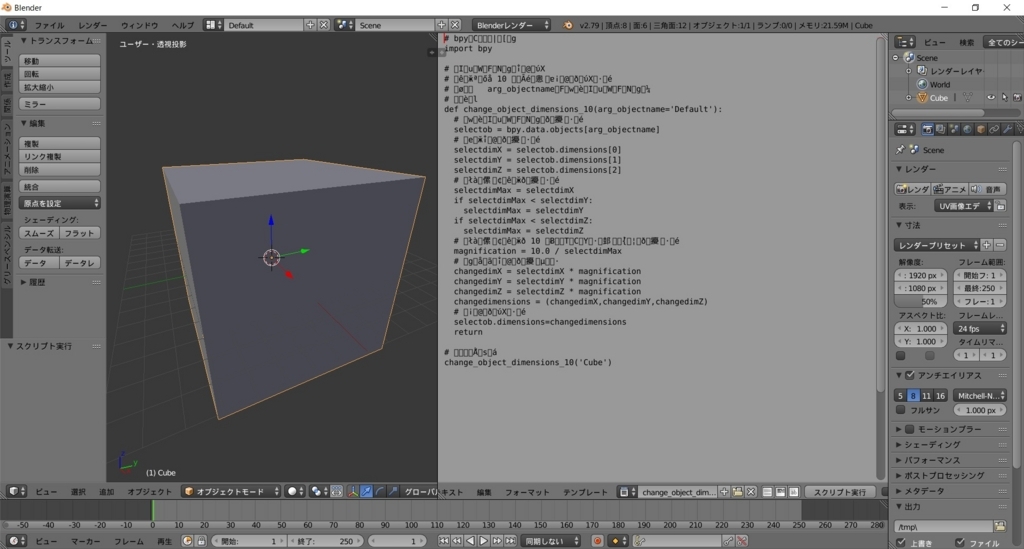Image resolution: width=1024 pixels, height=549 pixels.
Task: Open the Window menu
Action: (139, 25)
